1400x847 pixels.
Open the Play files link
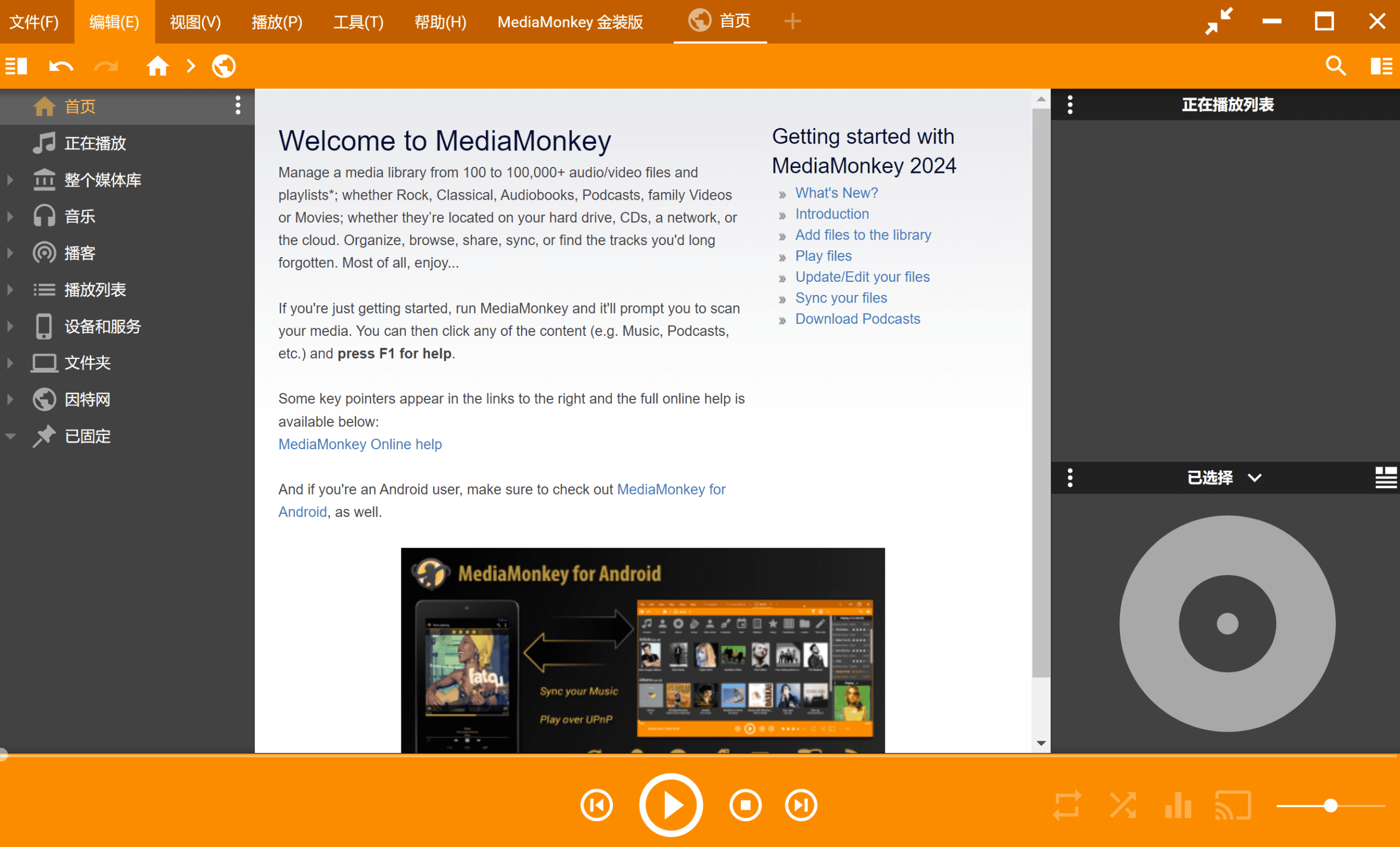point(823,256)
